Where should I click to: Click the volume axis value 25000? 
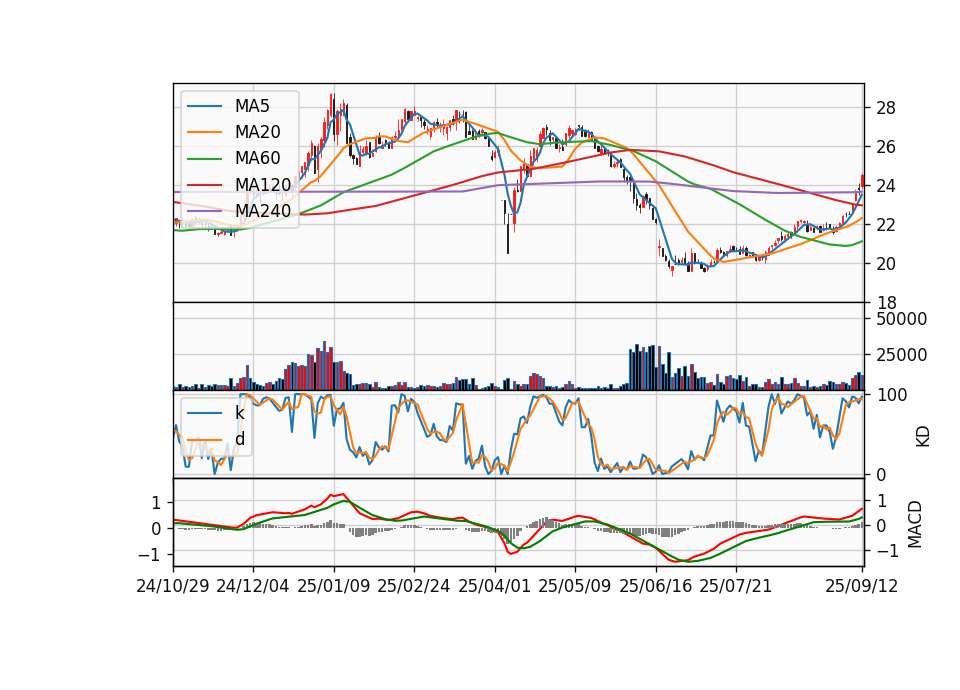pyautogui.click(x=902, y=355)
